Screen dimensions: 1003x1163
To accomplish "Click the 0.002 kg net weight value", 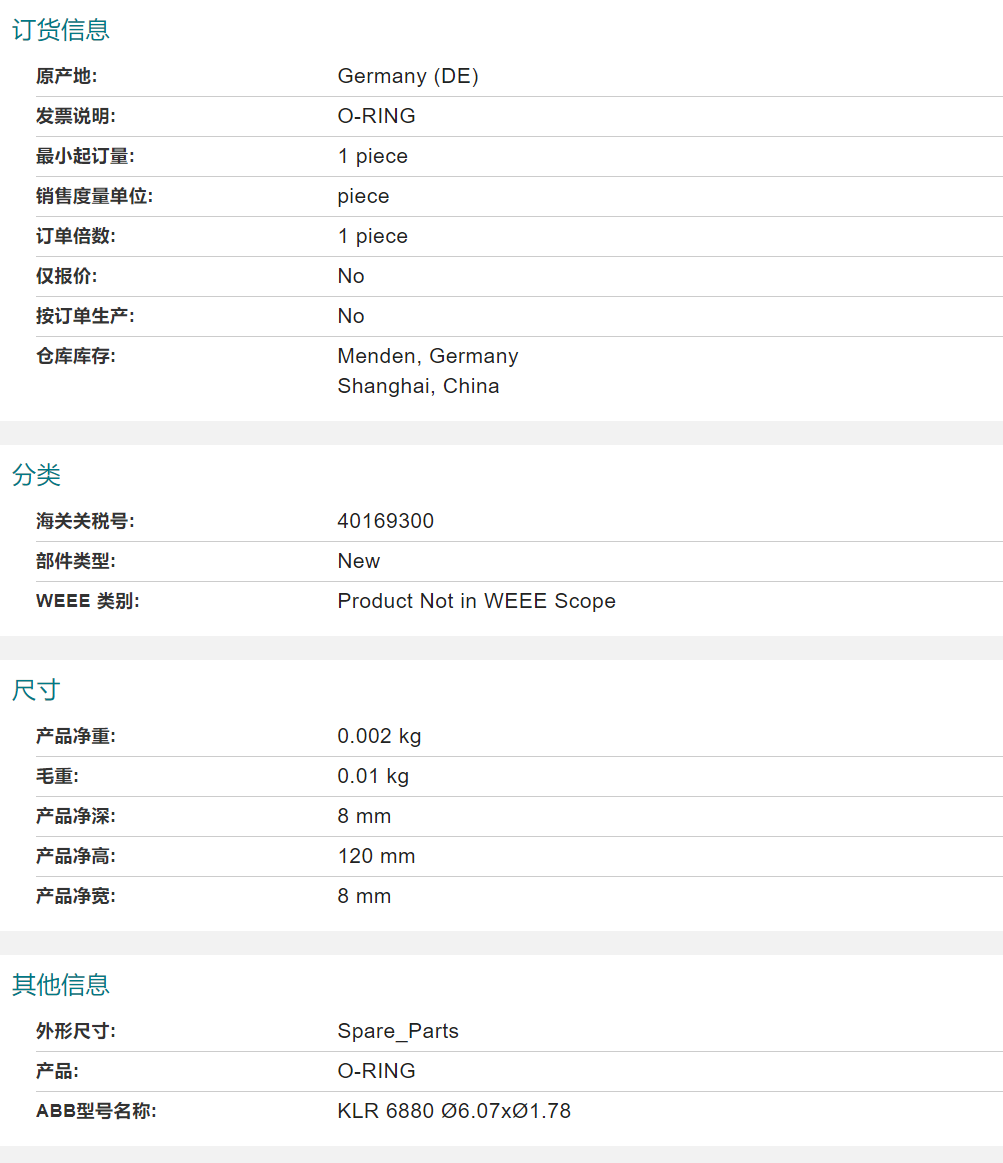I will (379, 736).
